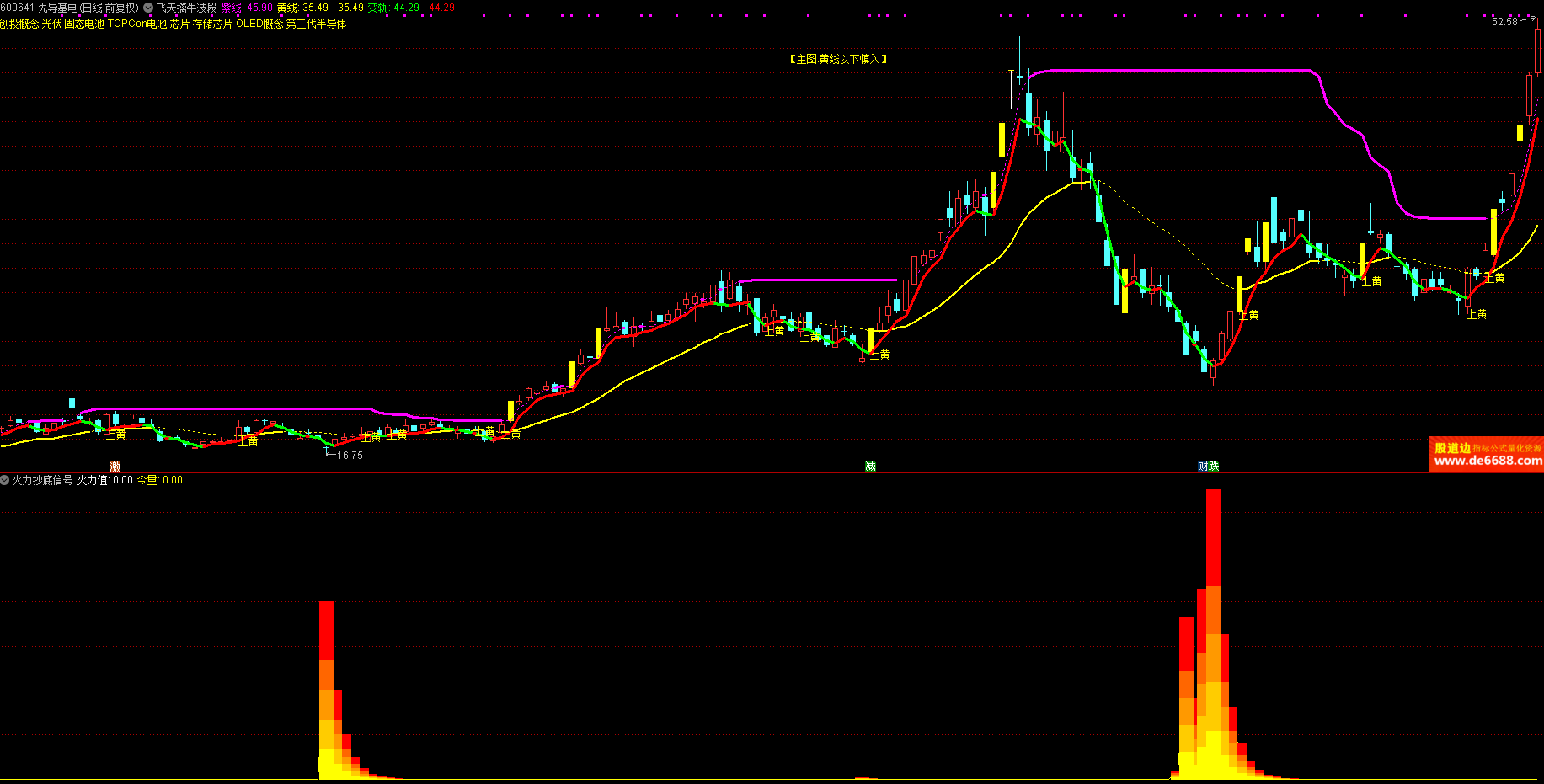Click the 减 event marker icon
The width and height of the screenshot is (1544, 784).
[x=870, y=466]
